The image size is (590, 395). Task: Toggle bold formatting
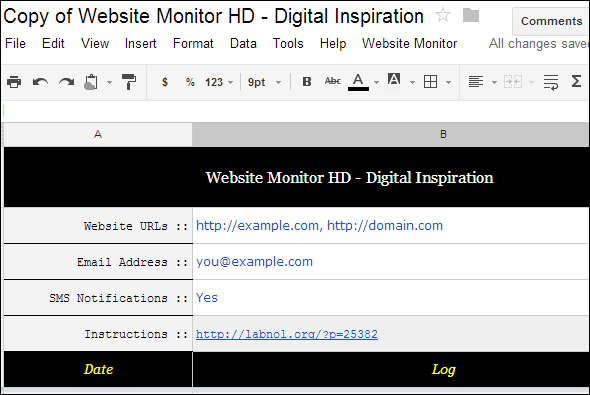[x=307, y=82]
